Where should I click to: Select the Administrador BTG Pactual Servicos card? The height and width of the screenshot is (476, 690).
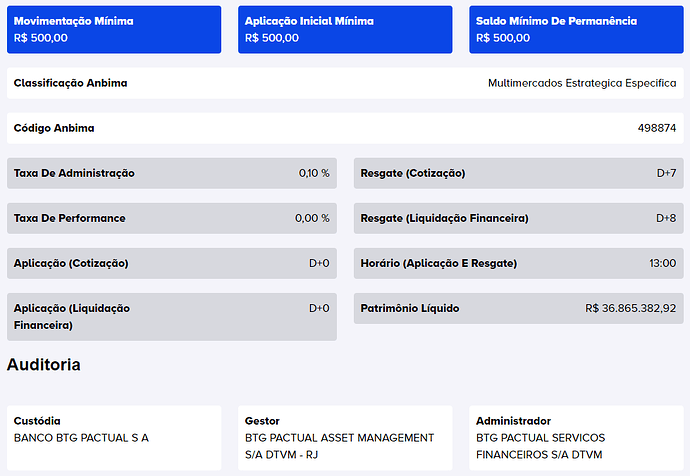575,437
